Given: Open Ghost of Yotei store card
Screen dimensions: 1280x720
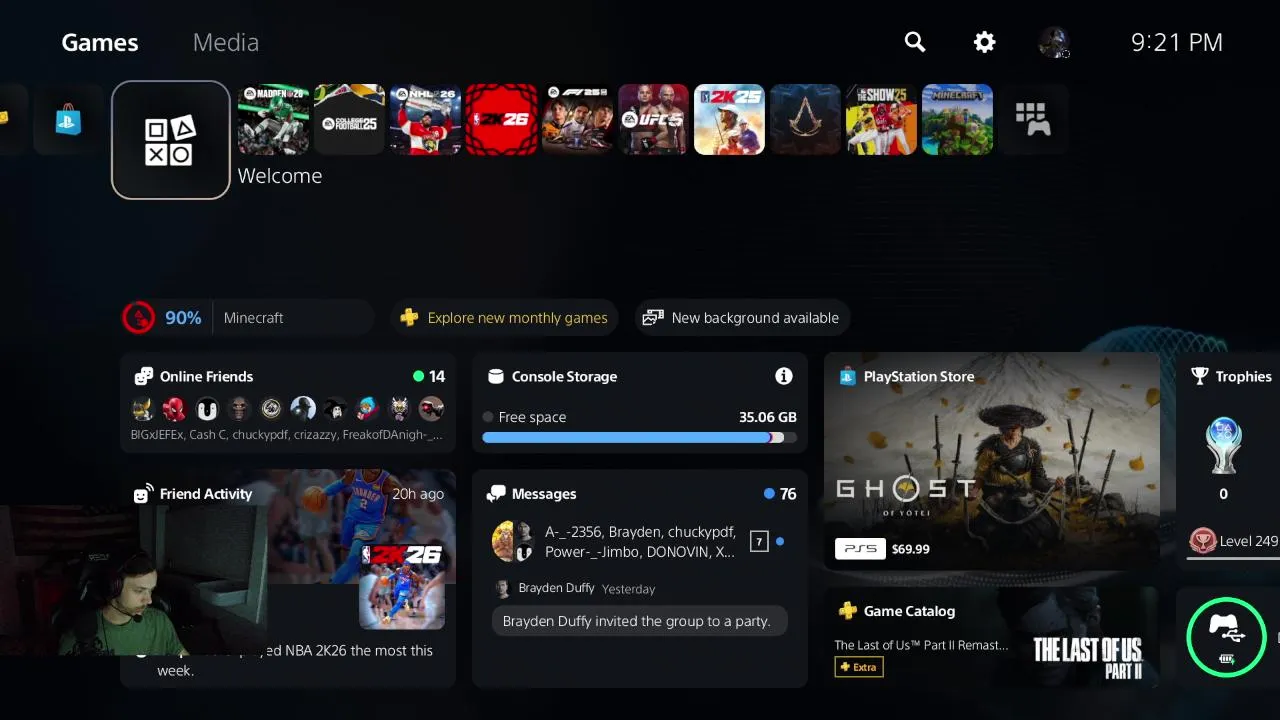Looking at the screenshot, I should pyautogui.click(x=992, y=462).
